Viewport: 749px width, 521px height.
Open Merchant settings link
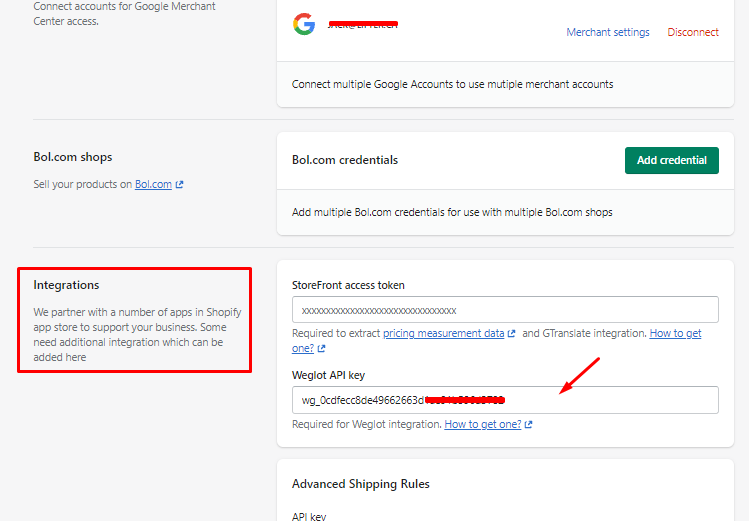608,32
